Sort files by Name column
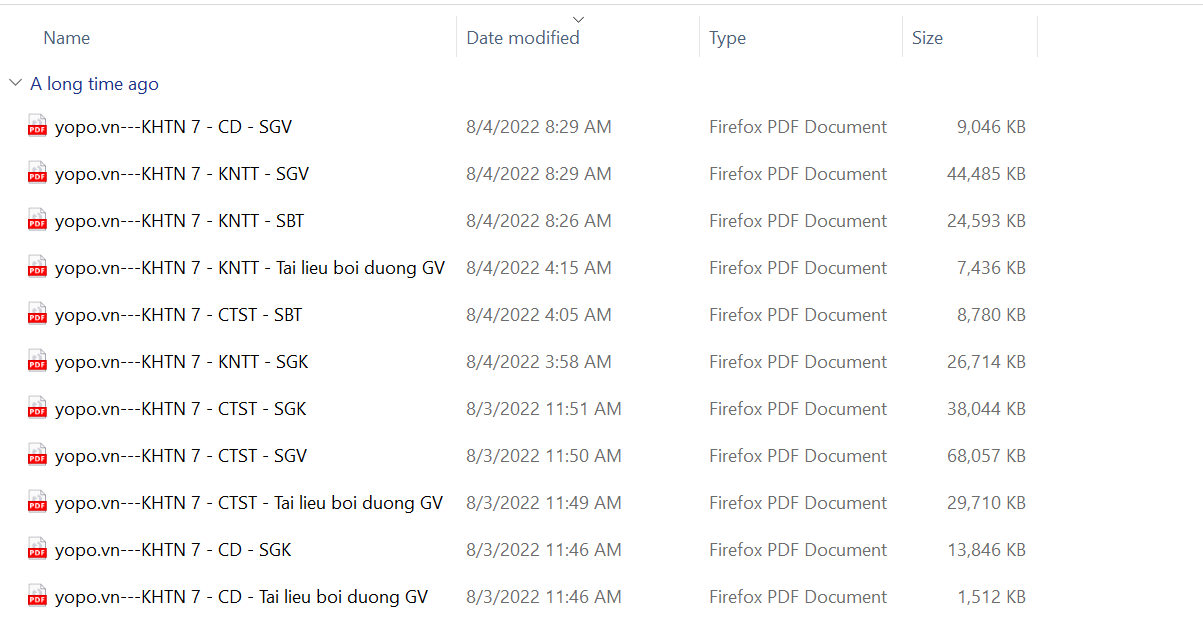Screen dimensions: 1203x638 point(67,38)
